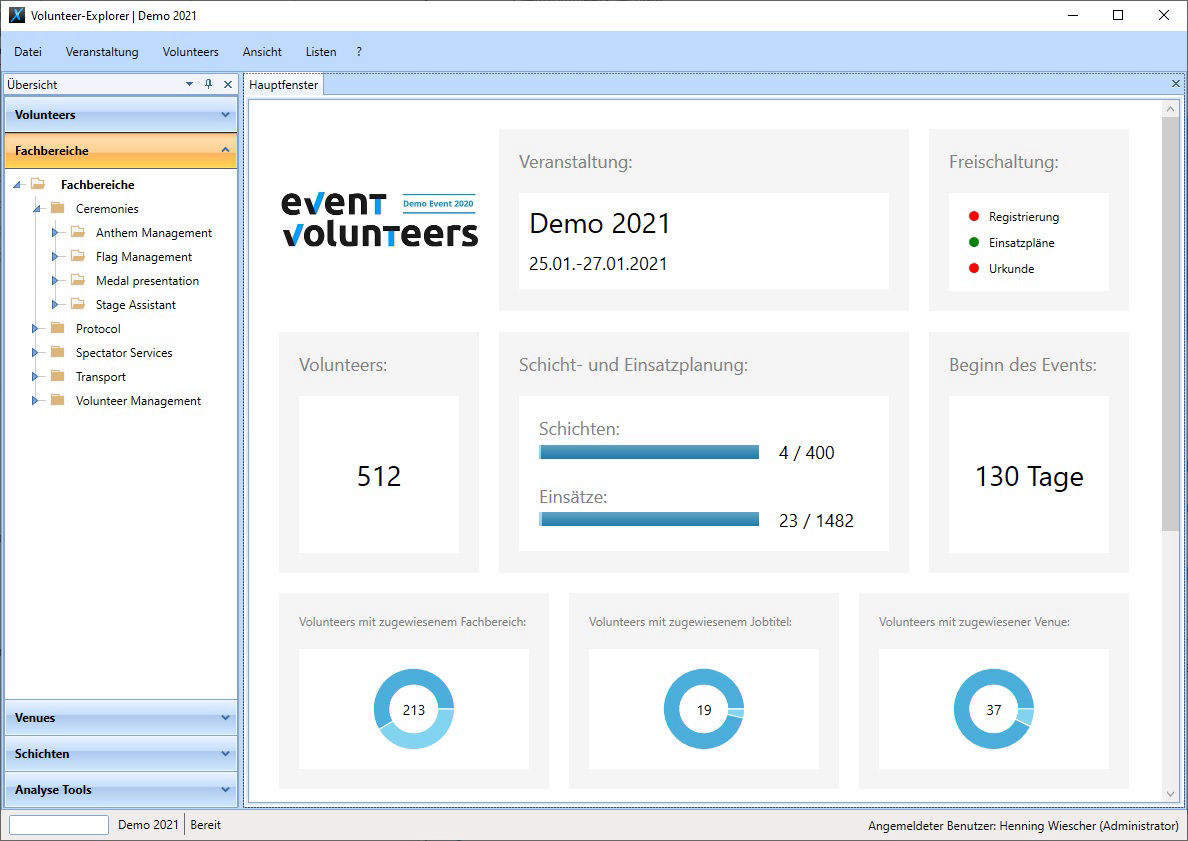This screenshot has height=841, width=1188.
Task: Open the Veranstaltung menu
Action: coord(101,51)
